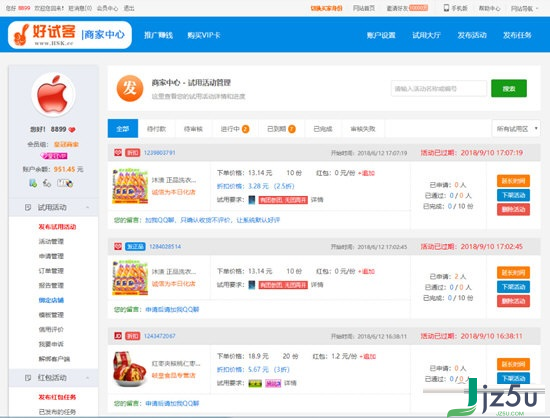Image resolution: width=550 pixels, height=418 pixels.
Task: Click blue 下架活动 button on second activity
Action: [x=513, y=287]
